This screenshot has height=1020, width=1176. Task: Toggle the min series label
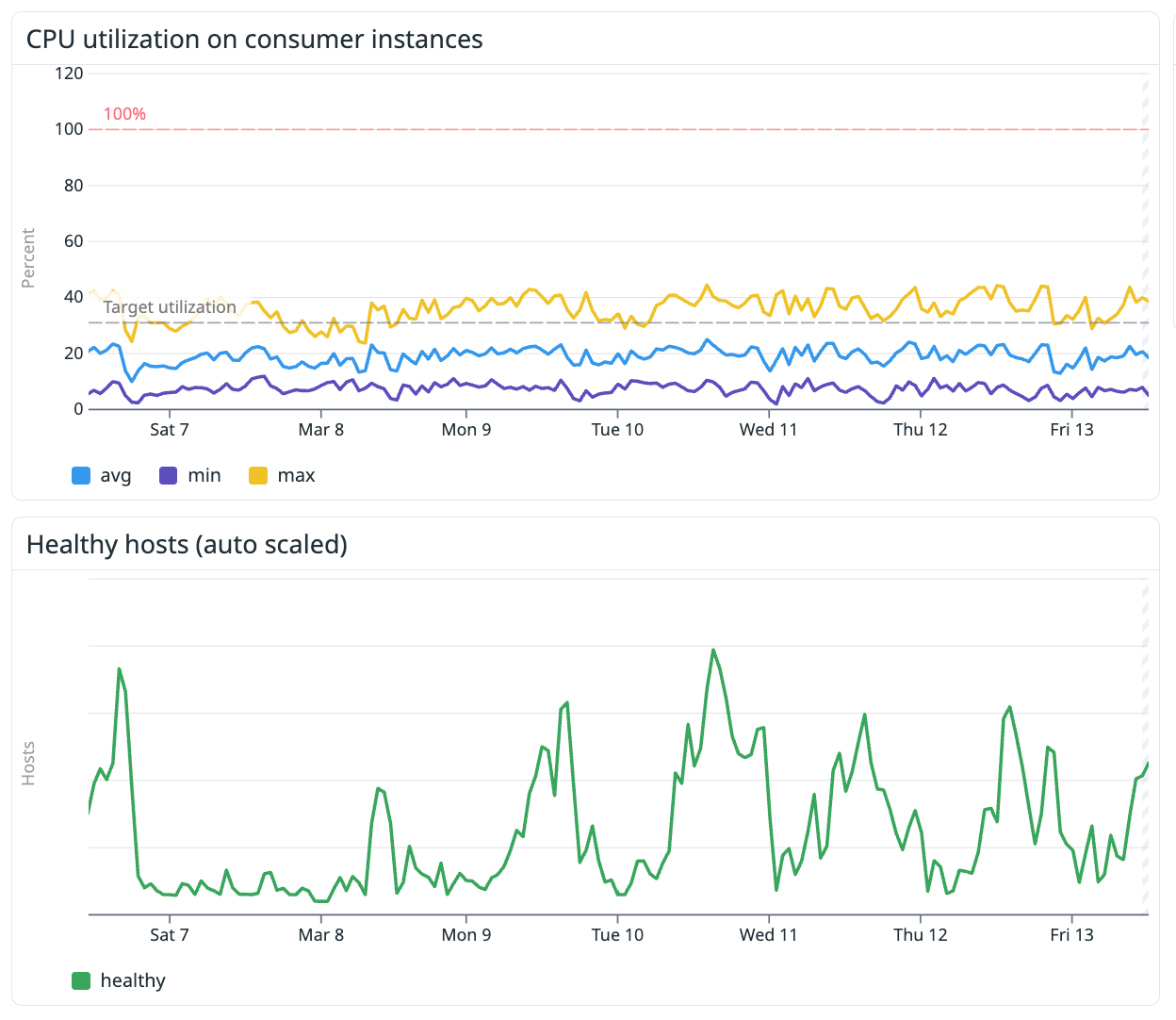204,476
